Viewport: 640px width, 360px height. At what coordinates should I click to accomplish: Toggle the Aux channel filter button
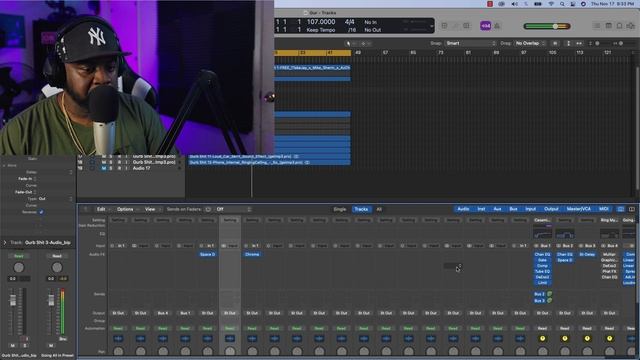[x=497, y=209]
